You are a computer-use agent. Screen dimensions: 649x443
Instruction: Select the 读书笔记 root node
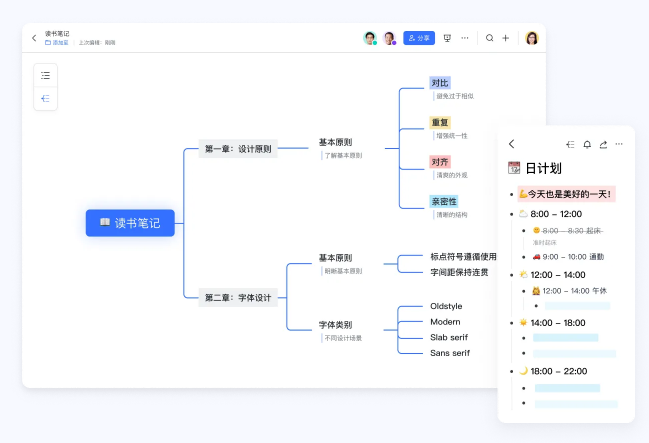pyautogui.click(x=130, y=223)
